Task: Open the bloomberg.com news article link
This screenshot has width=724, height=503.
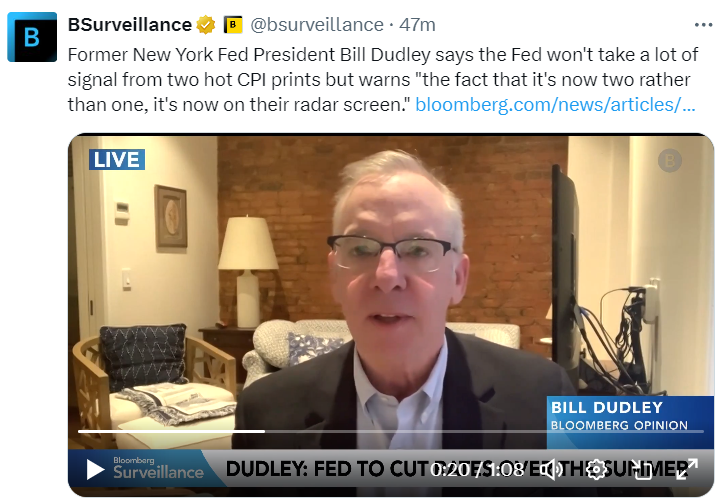Action: point(555,105)
